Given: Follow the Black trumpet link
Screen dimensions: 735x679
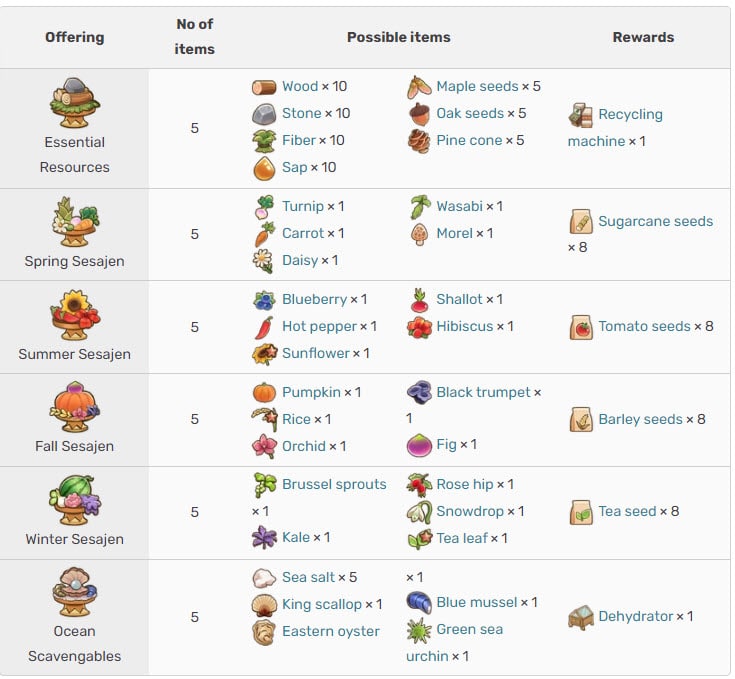Looking at the screenshot, I should [483, 393].
